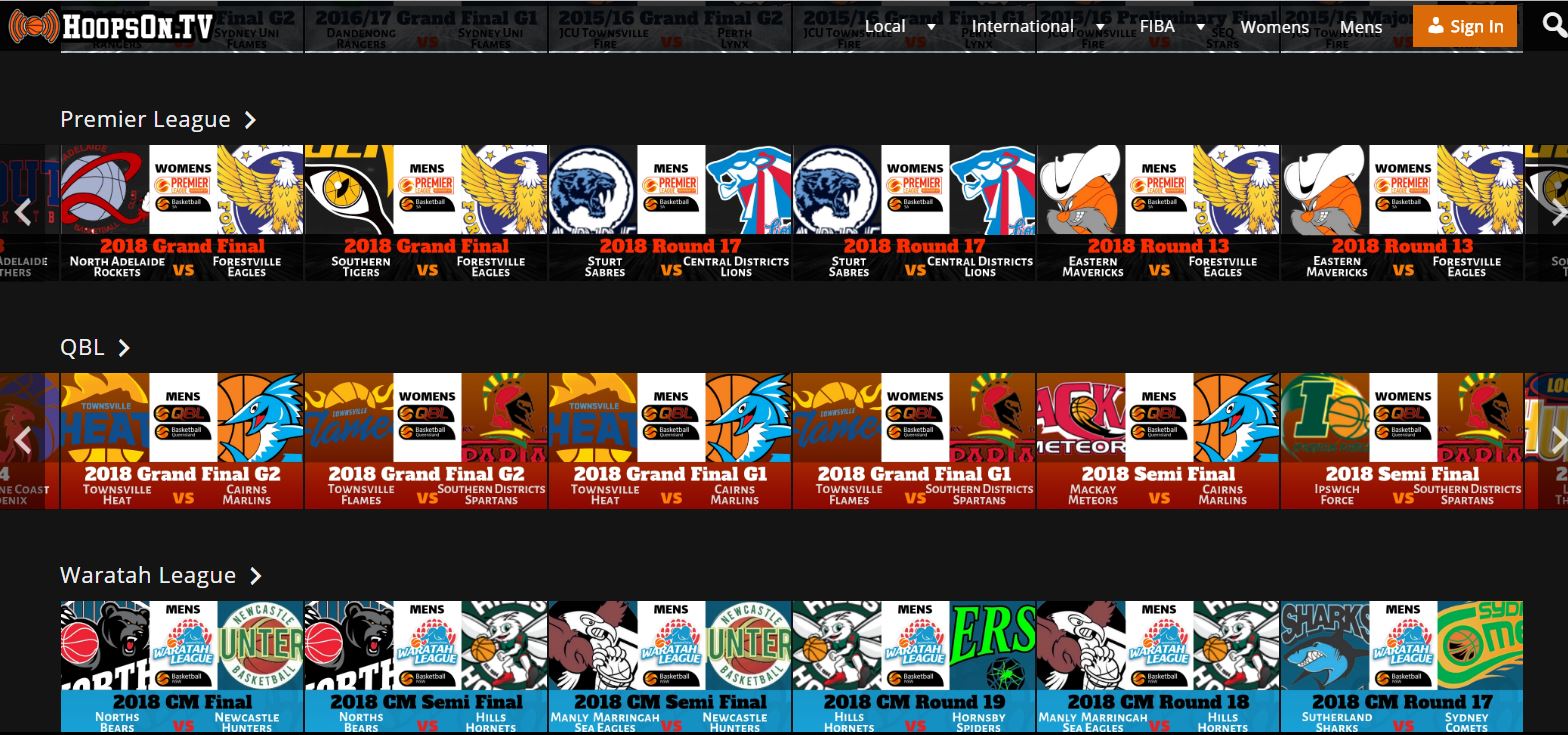Click QBL carousel previous arrow
This screenshot has height=735, width=1568.
pyautogui.click(x=23, y=440)
